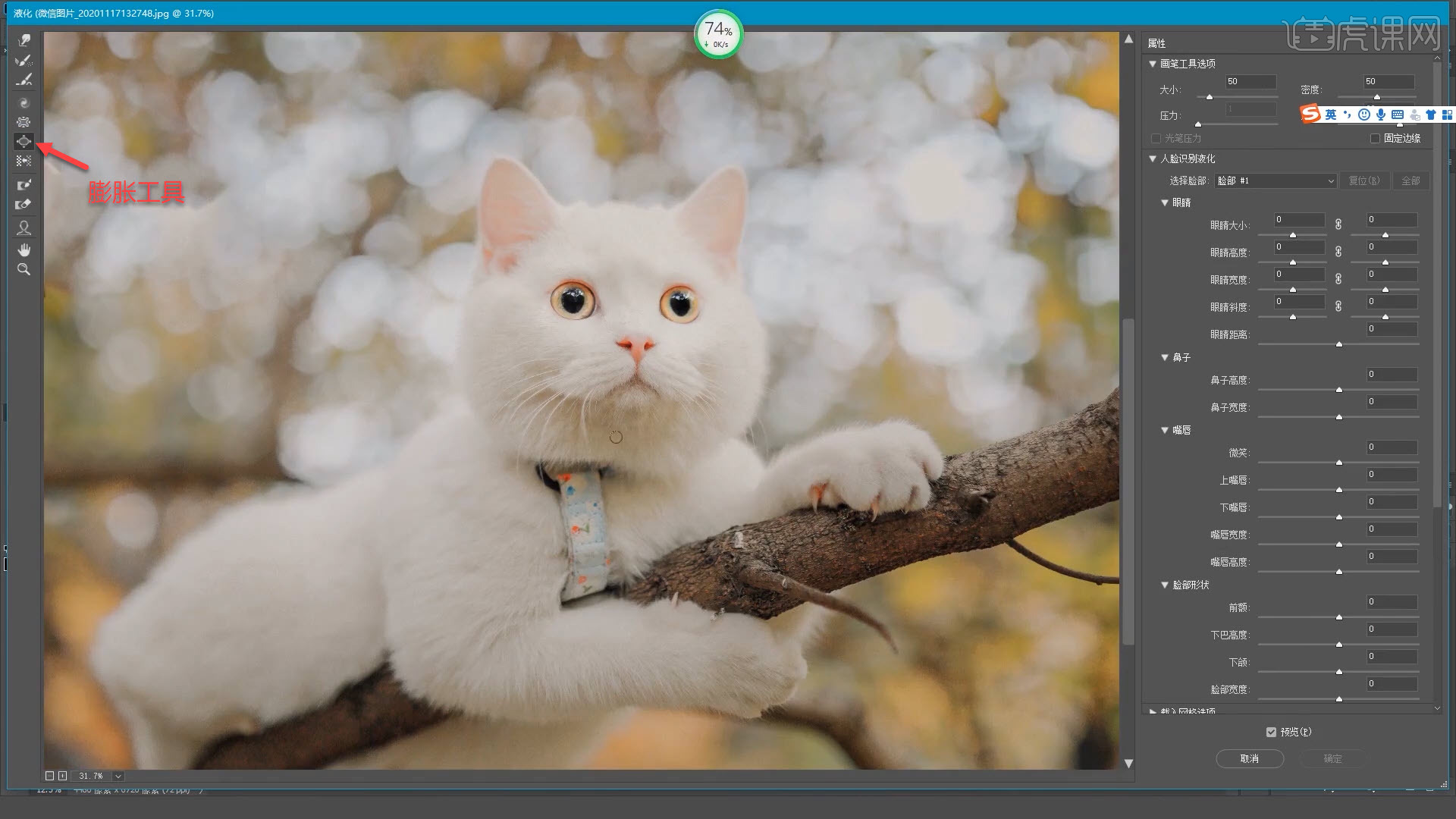Toggle the 预览 preview checkbox
This screenshot has width=1456, height=819.
click(1271, 732)
